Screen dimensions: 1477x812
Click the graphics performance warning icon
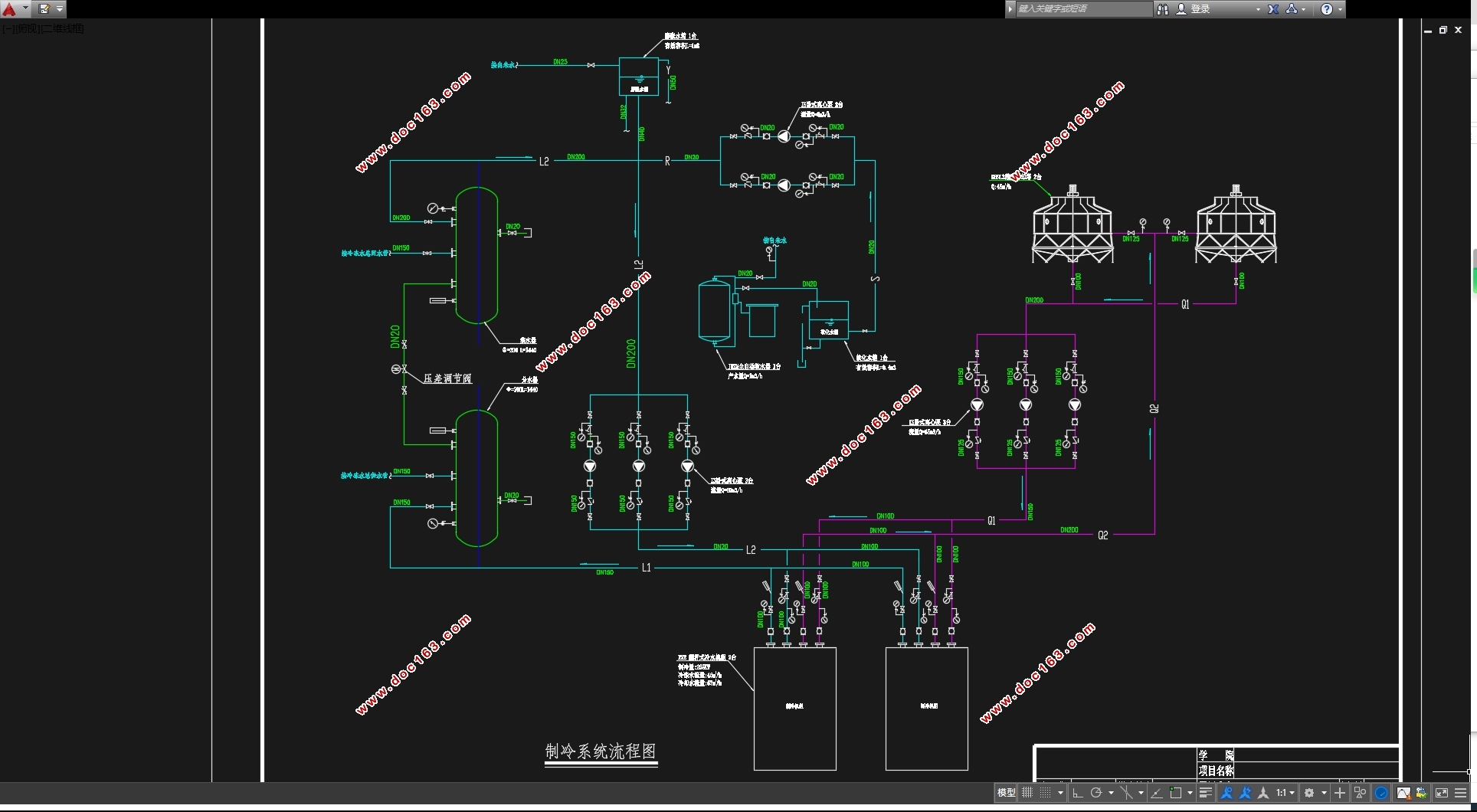coord(1404,793)
